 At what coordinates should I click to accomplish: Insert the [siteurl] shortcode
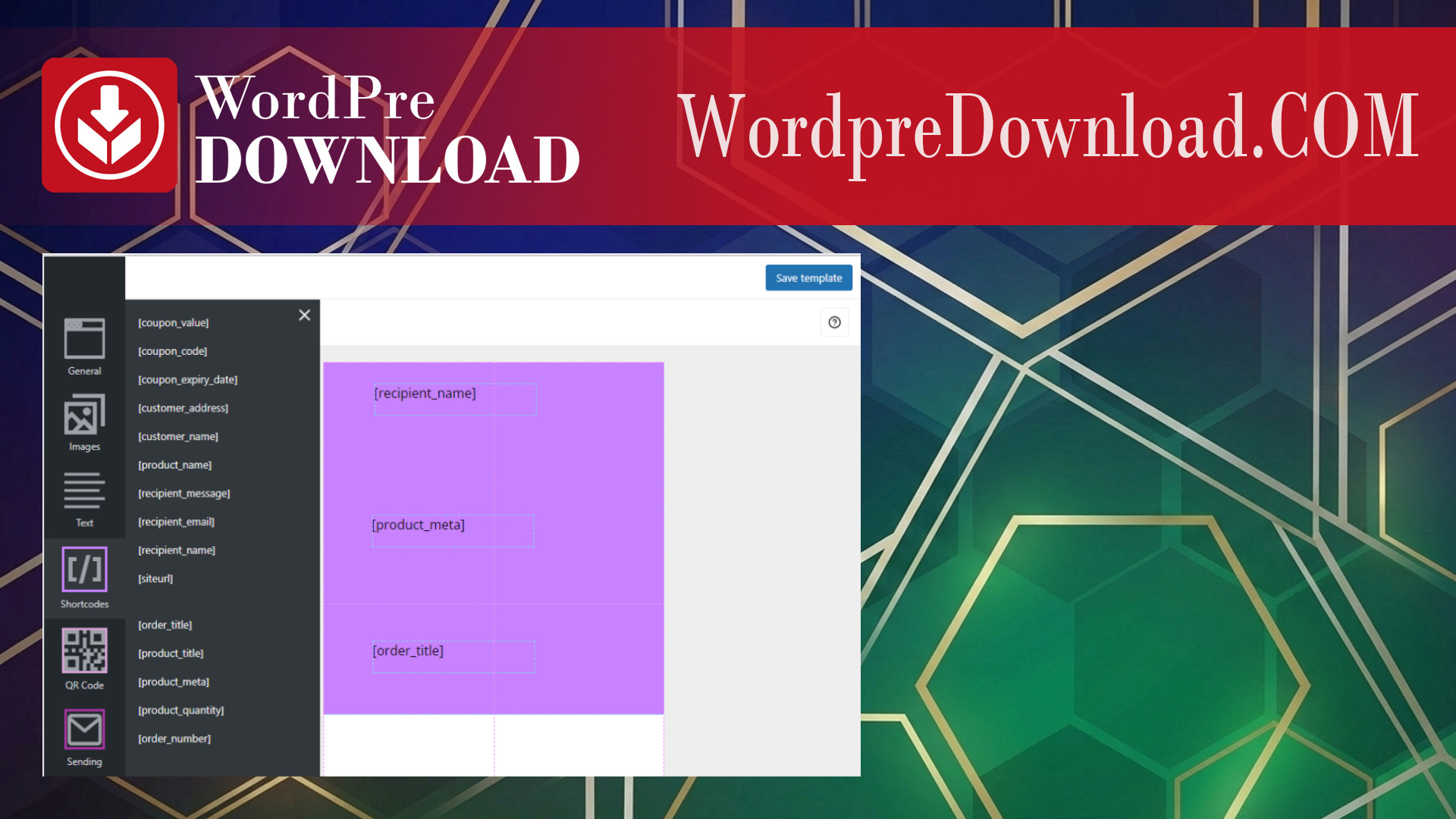(x=155, y=579)
